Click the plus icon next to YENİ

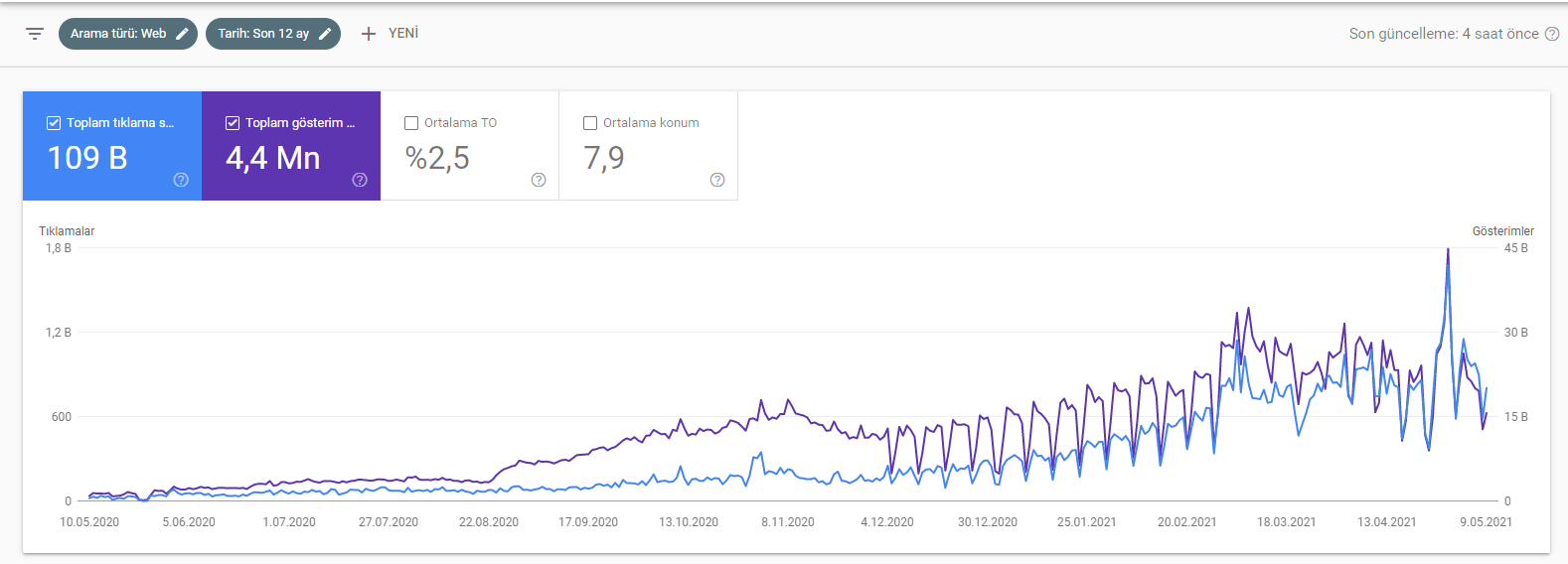(x=369, y=34)
